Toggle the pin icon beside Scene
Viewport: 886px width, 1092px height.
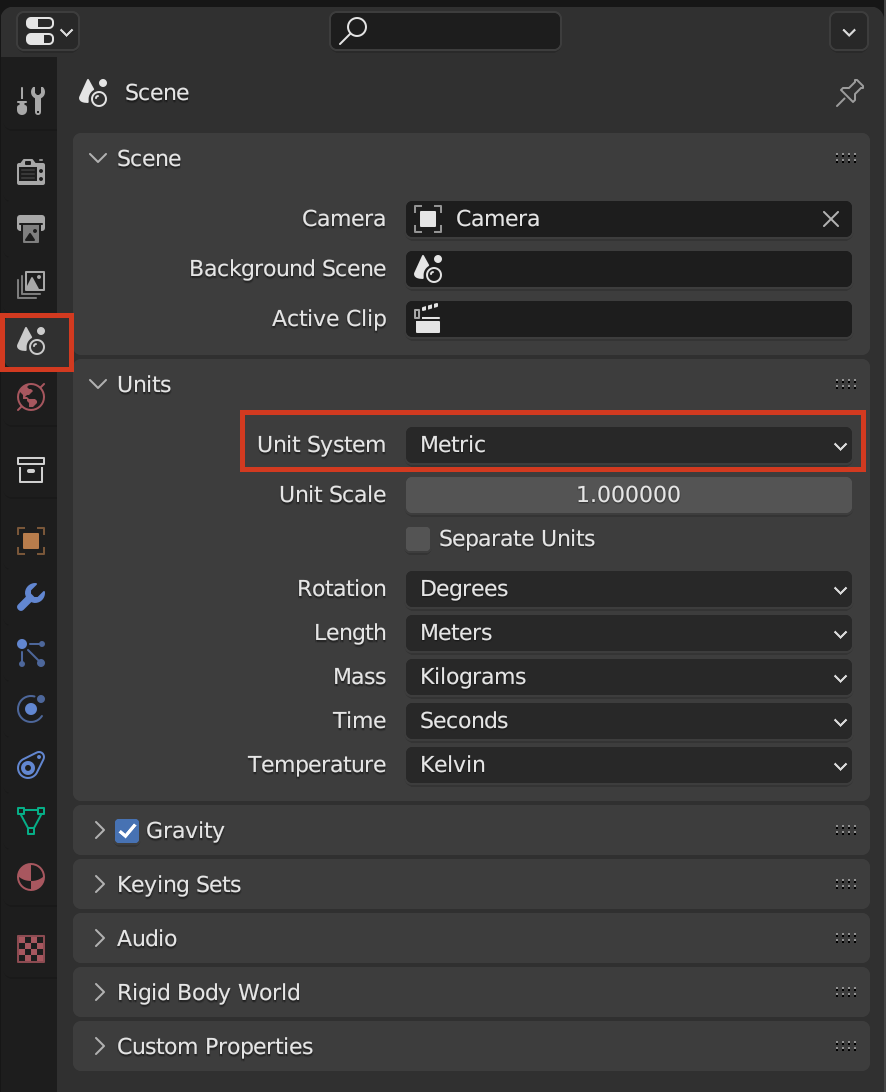click(849, 94)
